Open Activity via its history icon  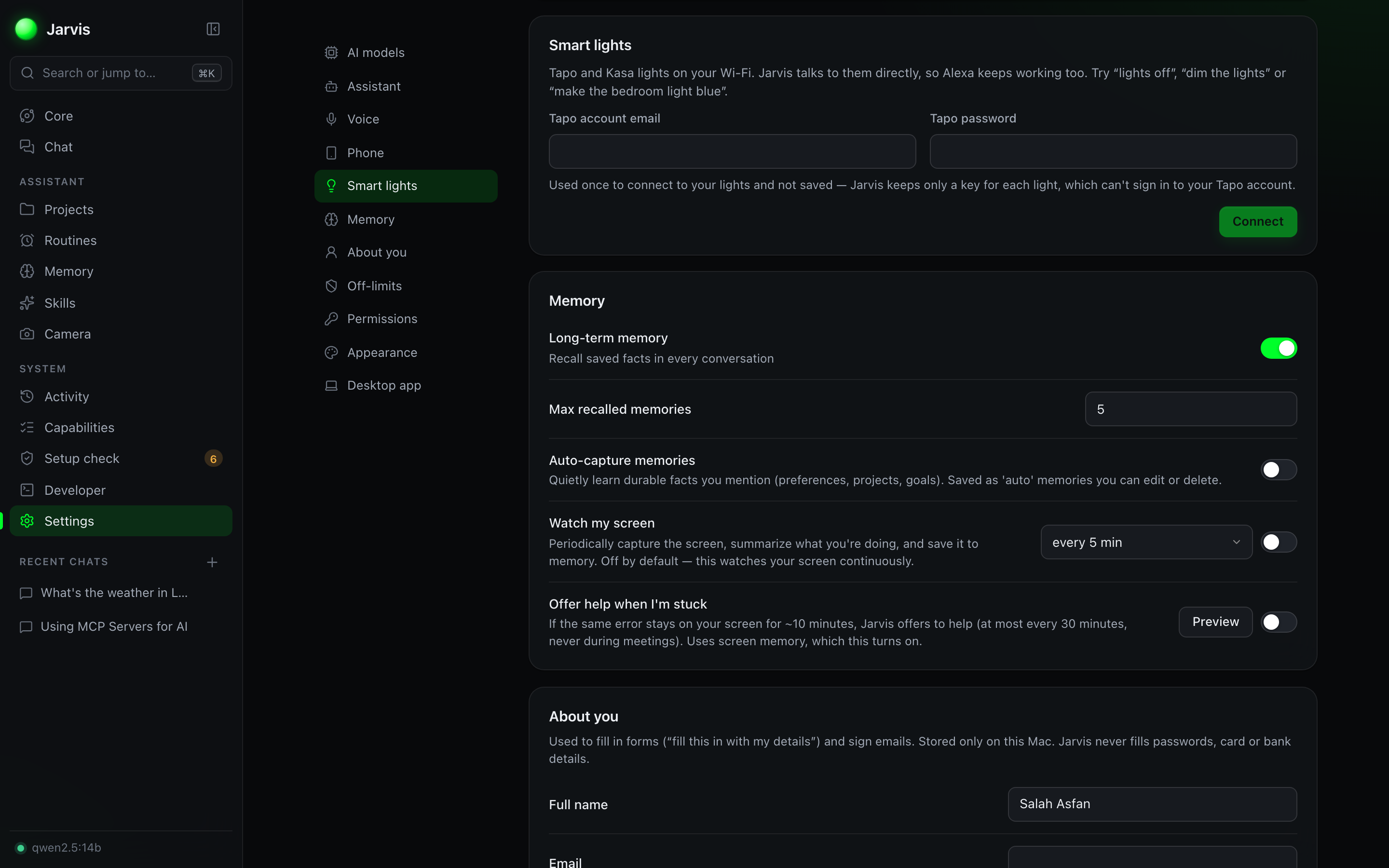pos(27,396)
